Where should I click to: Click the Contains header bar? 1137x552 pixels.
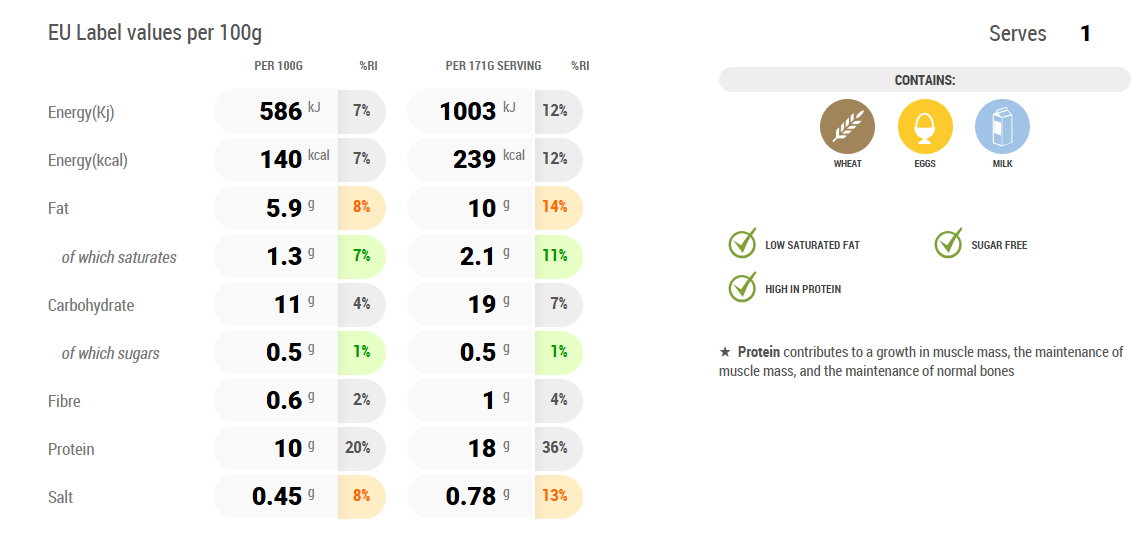pyautogui.click(x=924, y=80)
